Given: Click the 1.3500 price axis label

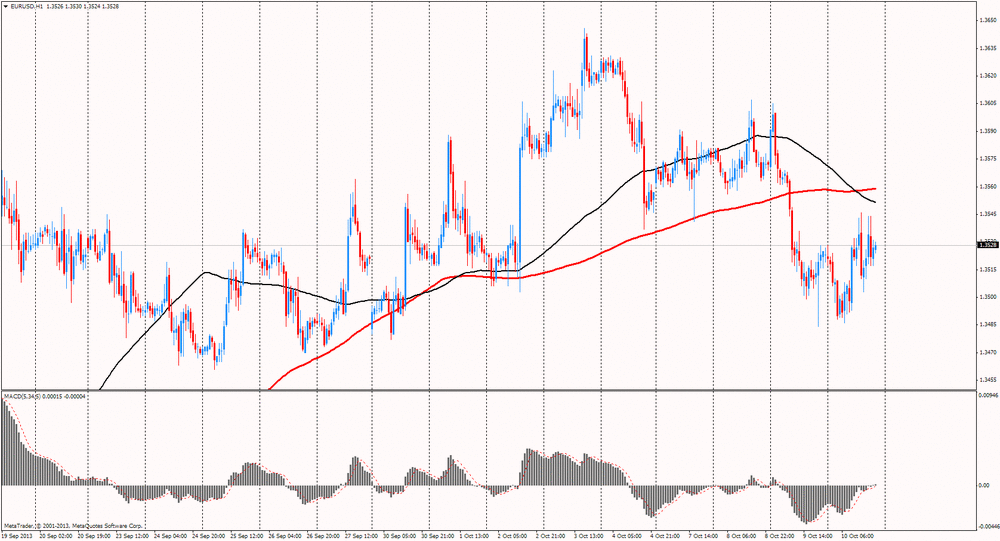Looking at the screenshot, I should pyautogui.click(x=987, y=297).
